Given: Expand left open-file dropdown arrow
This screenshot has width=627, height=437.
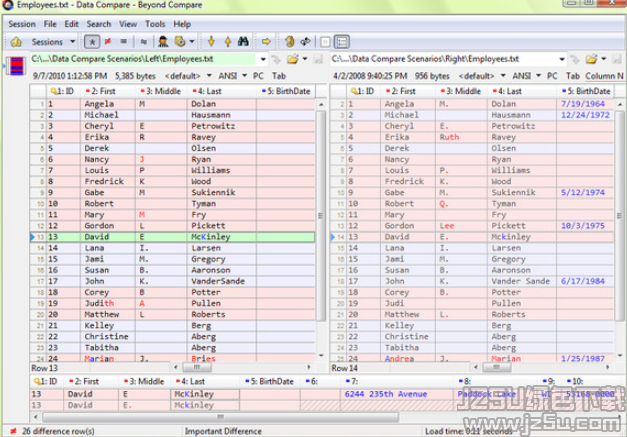Looking at the screenshot, I should coord(305,59).
